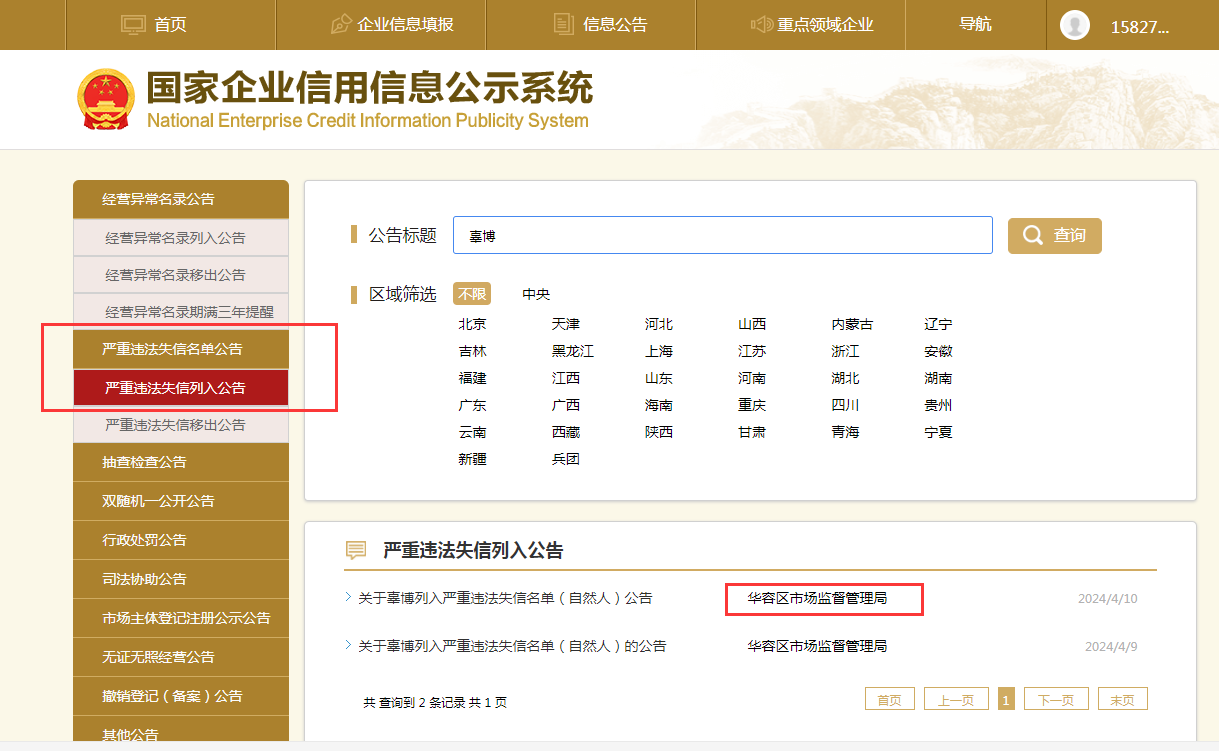Go to 首页 in pagination
Screen dimensions: 1219x751
point(890,699)
